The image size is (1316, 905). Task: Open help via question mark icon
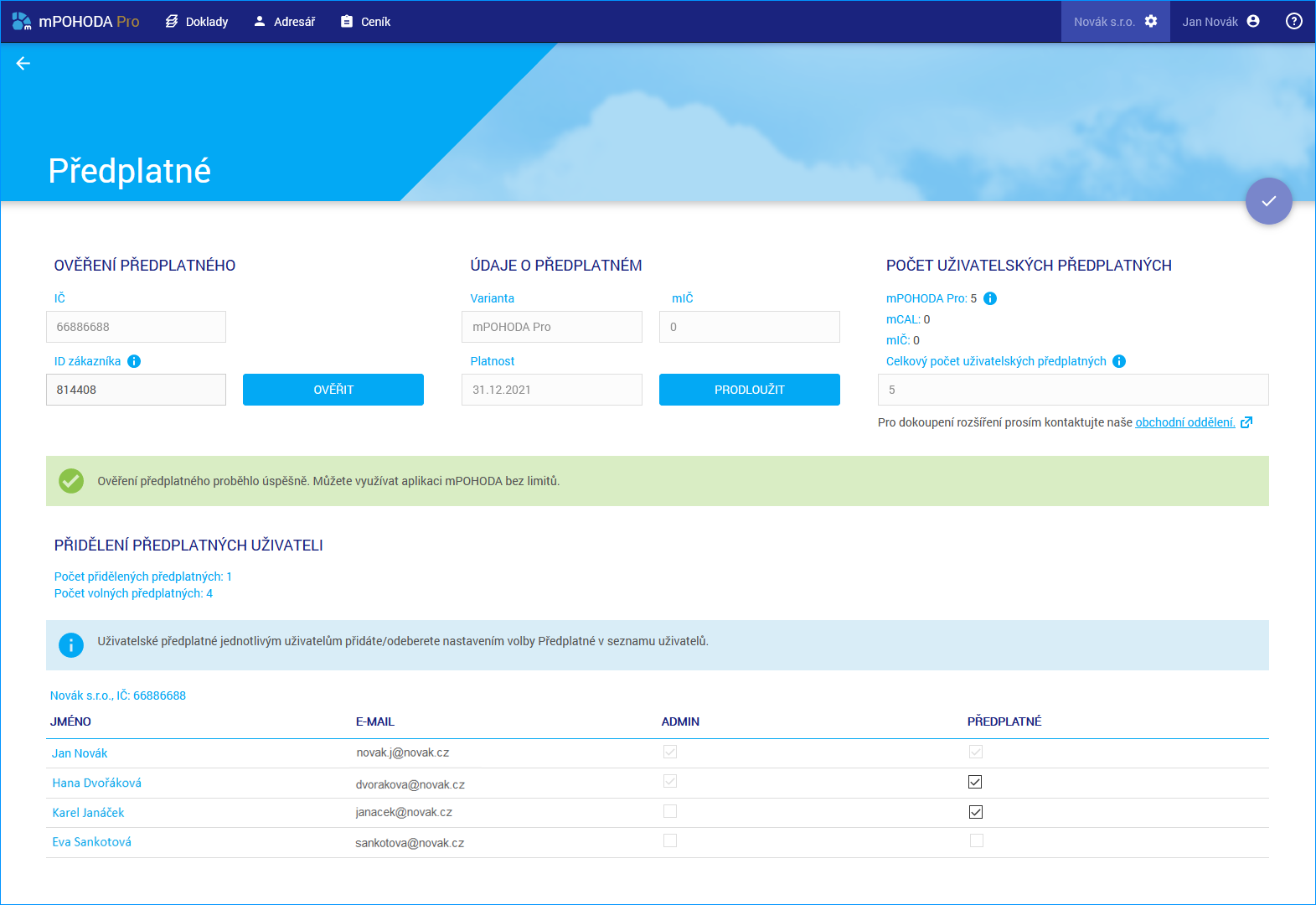tap(1294, 22)
